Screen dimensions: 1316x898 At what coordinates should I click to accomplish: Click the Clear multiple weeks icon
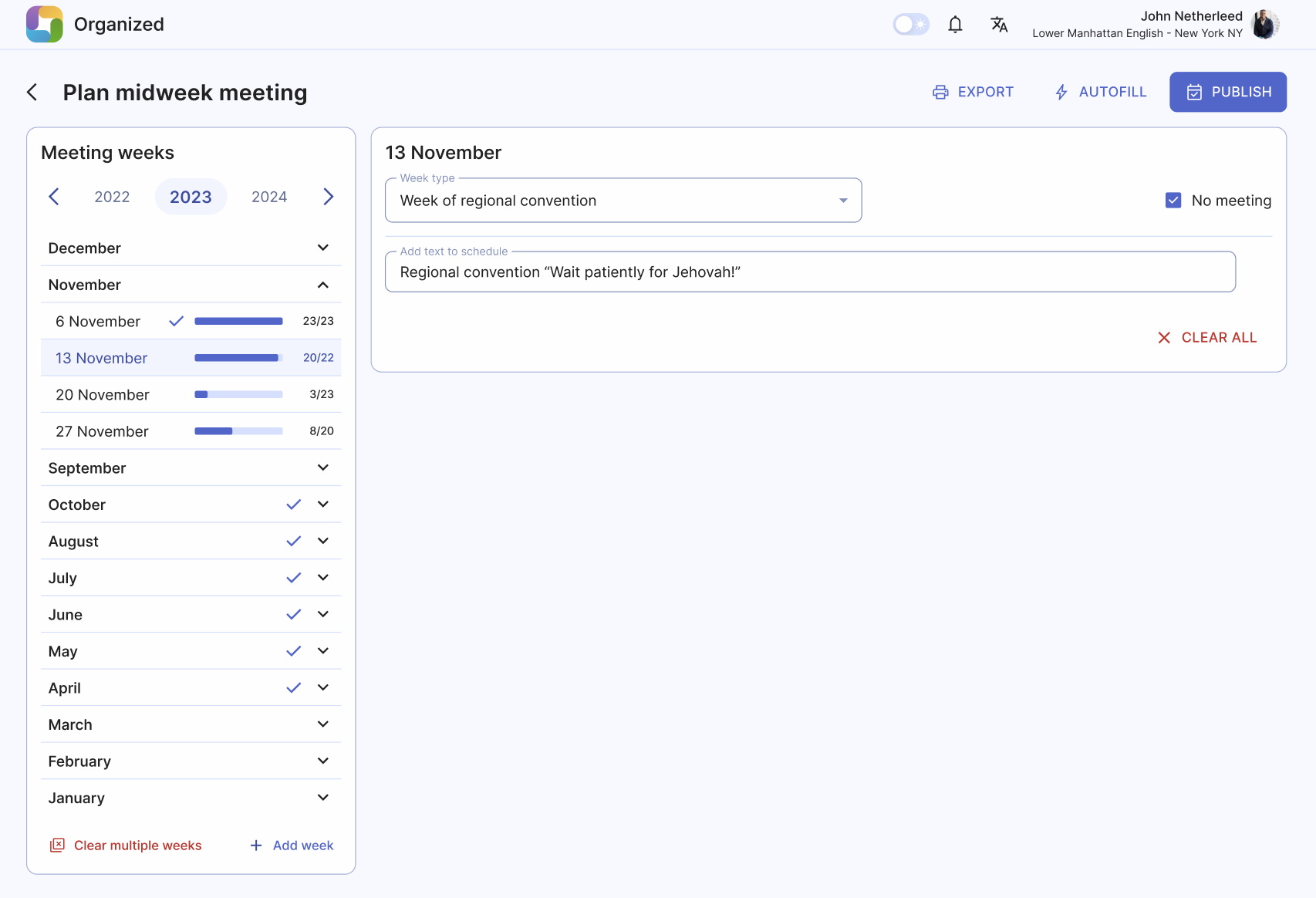pyautogui.click(x=57, y=845)
